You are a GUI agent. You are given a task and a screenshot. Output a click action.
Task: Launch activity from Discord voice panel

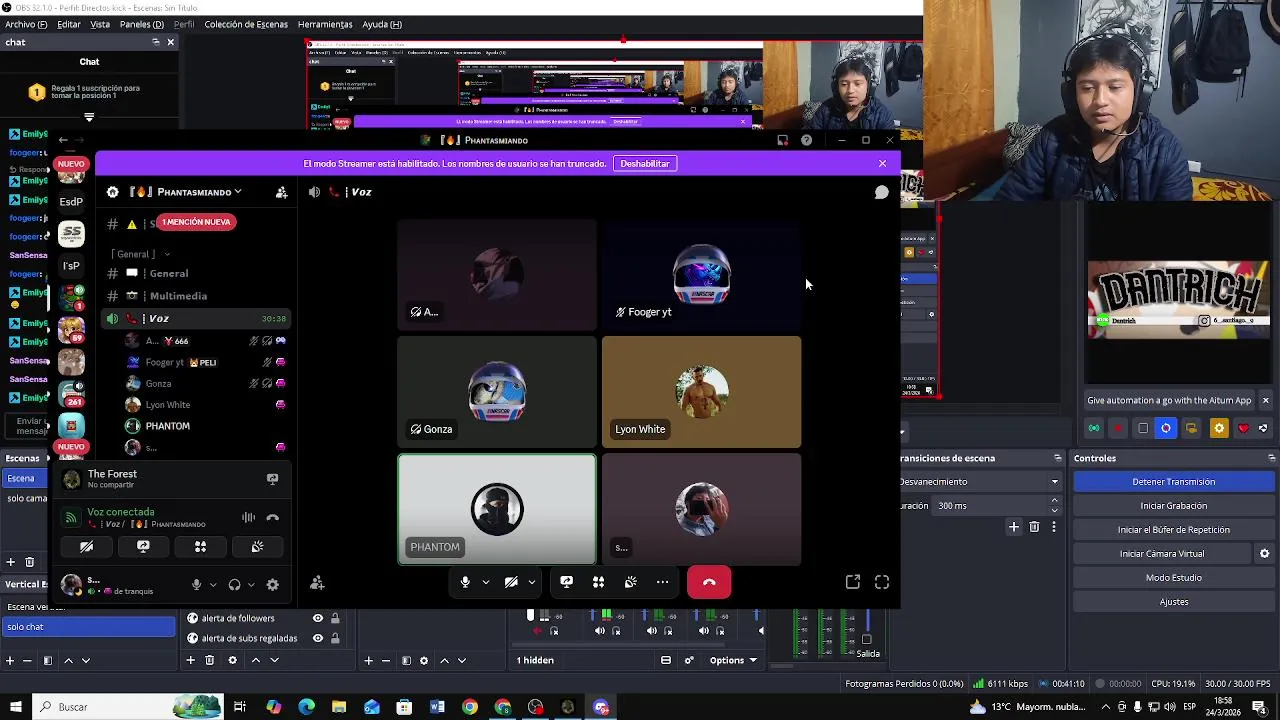point(200,547)
